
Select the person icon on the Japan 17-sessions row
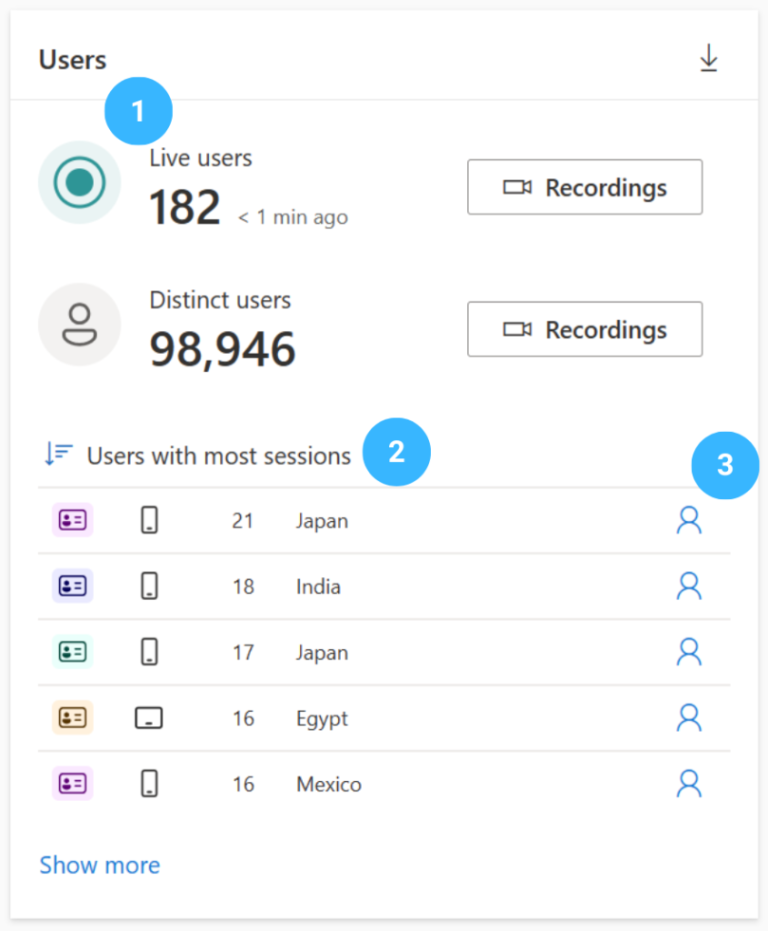689,652
